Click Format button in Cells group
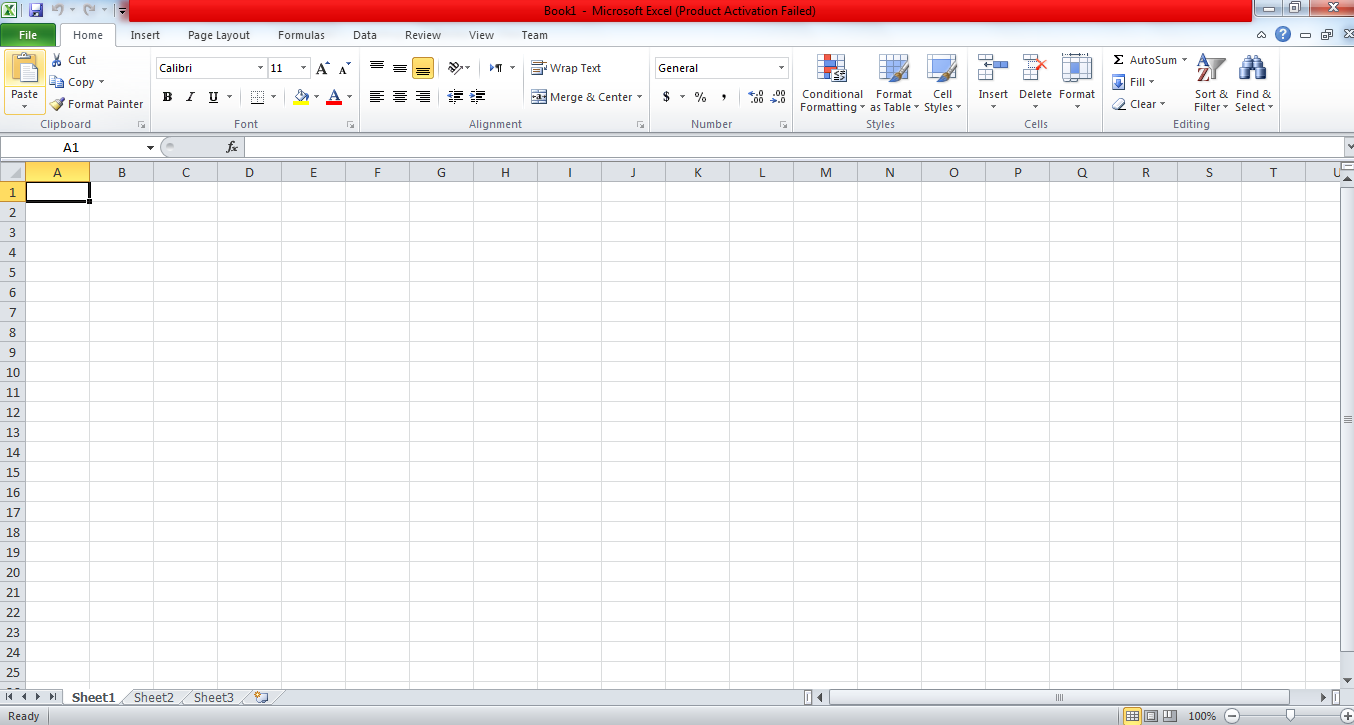This screenshot has width=1354, height=725. [x=1077, y=83]
